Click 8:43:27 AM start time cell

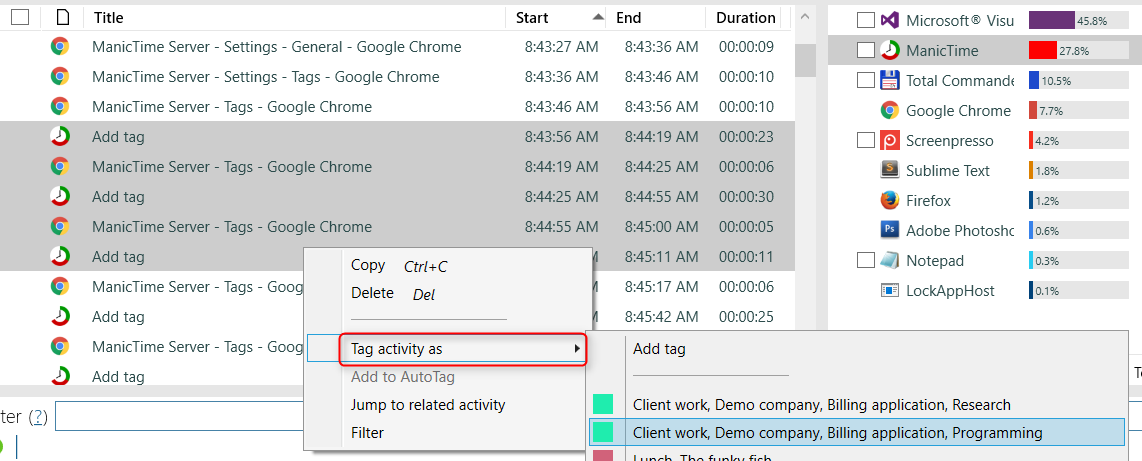pyautogui.click(x=562, y=47)
